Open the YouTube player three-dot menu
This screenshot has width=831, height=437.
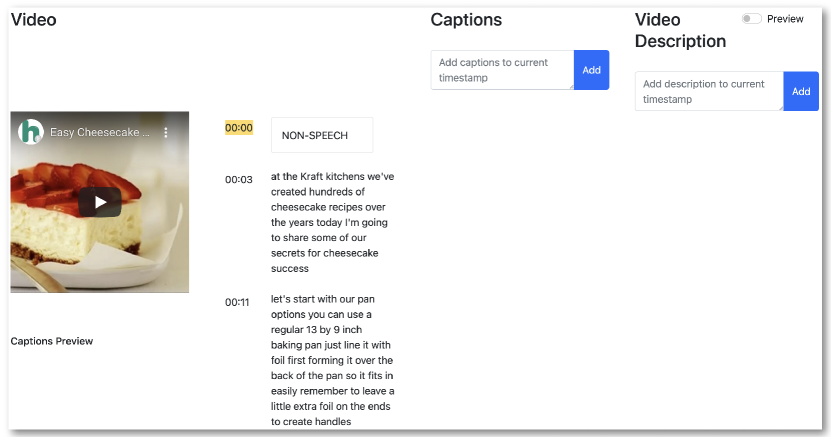point(167,132)
